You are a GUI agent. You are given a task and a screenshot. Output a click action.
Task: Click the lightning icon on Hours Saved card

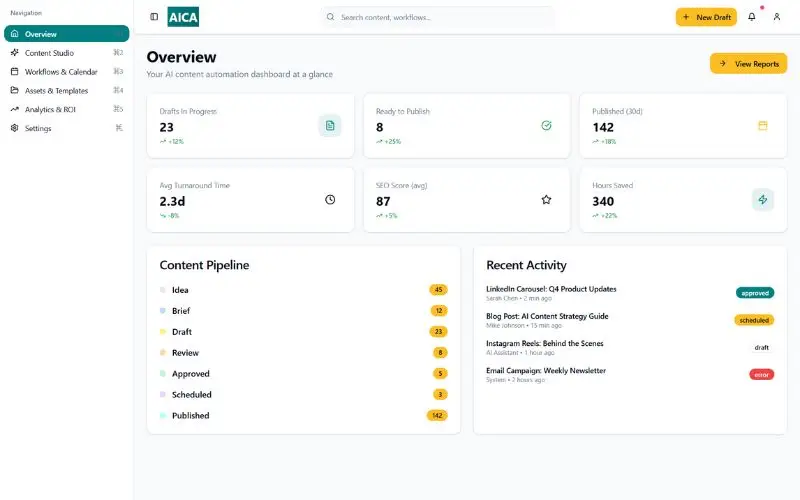pyautogui.click(x=763, y=199)
